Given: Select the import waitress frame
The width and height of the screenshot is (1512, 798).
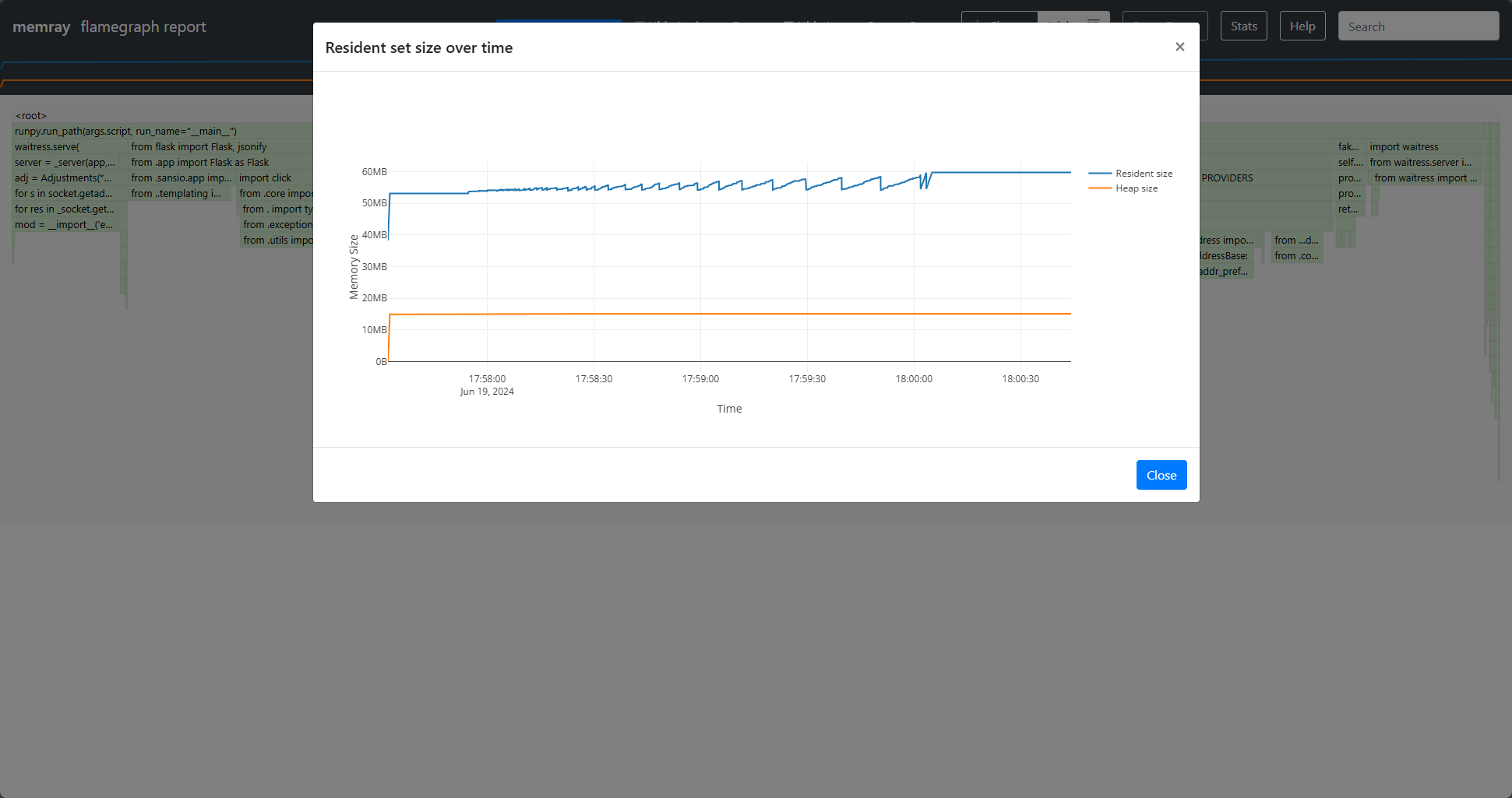Looking at the screenshot, I should point(1426,147).
